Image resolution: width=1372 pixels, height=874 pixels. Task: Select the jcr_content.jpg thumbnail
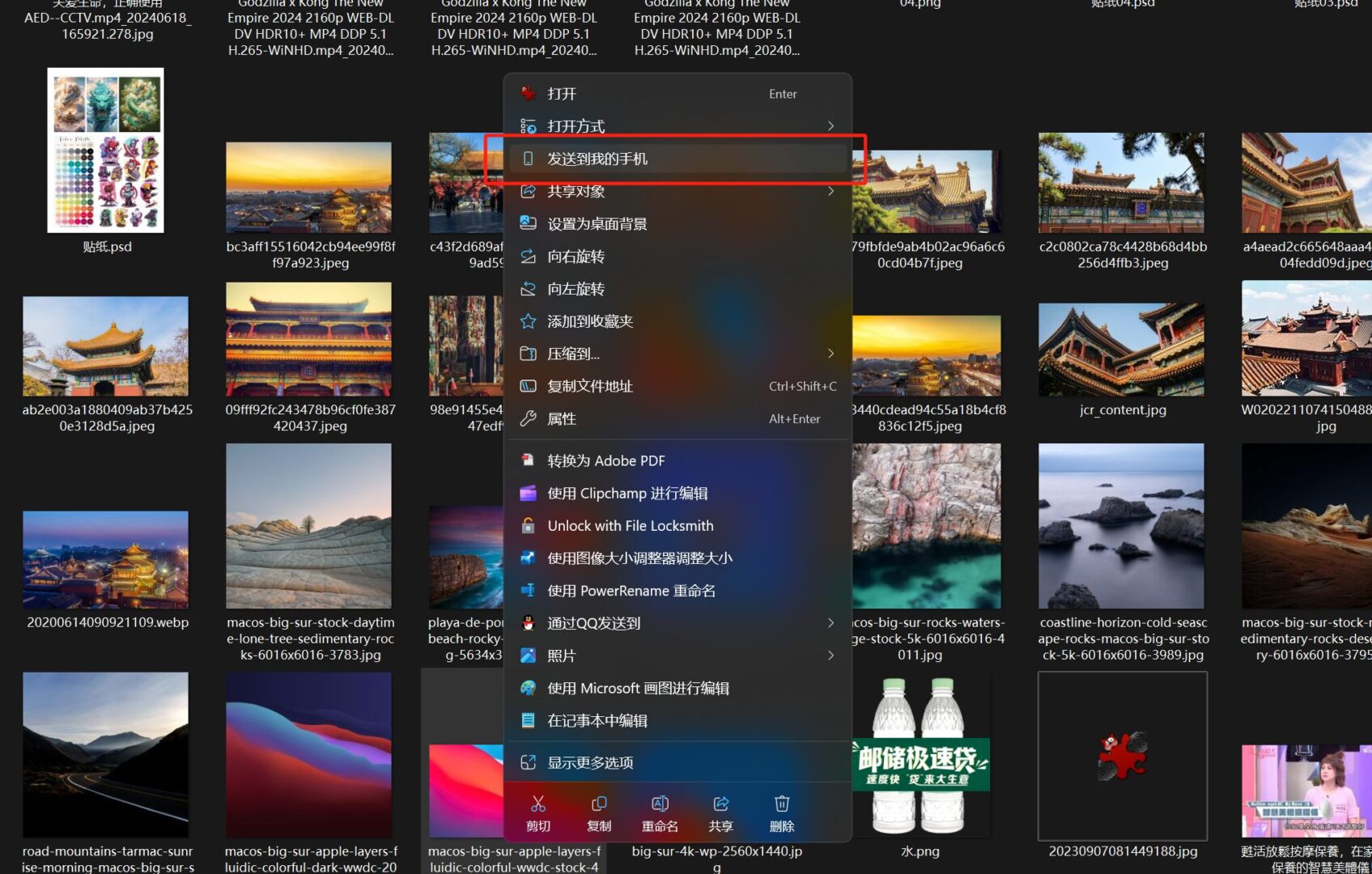click(1121, 350)
